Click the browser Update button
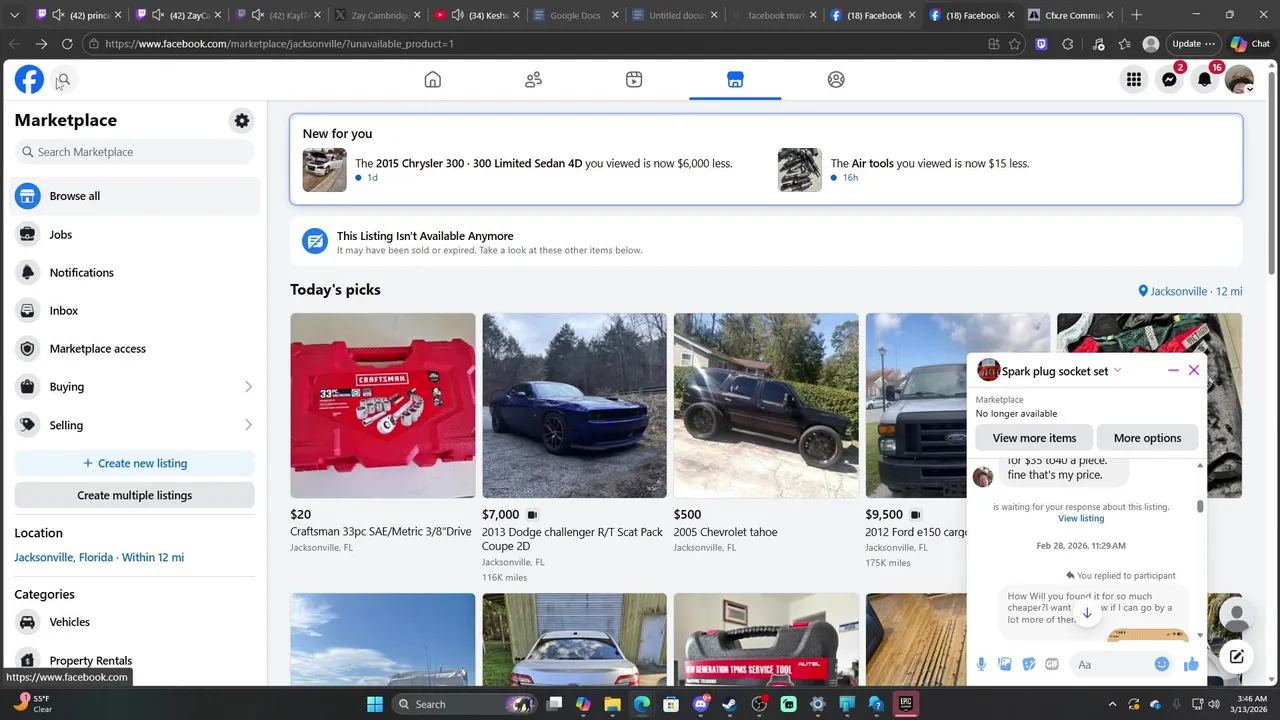Screen dimensions: 1280x720 click(x=1193, y=44)
